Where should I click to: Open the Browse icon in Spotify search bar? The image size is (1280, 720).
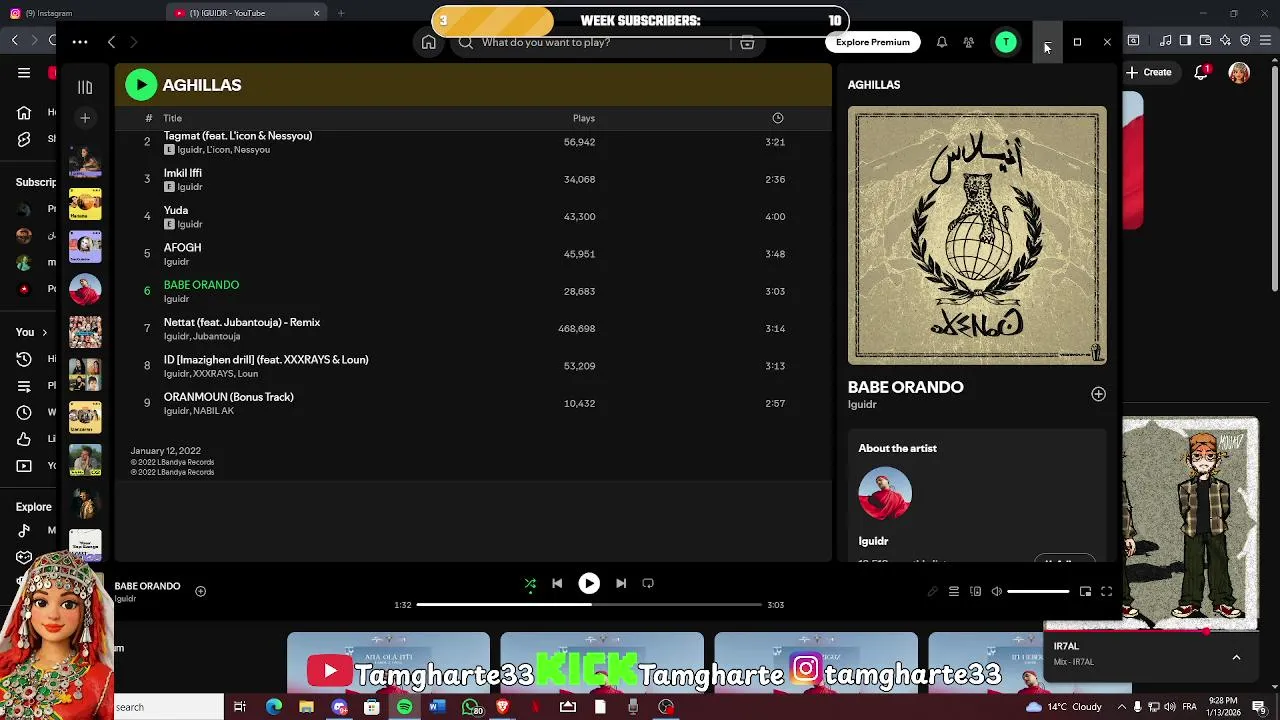pyautogui.click(x=747, y=43)
